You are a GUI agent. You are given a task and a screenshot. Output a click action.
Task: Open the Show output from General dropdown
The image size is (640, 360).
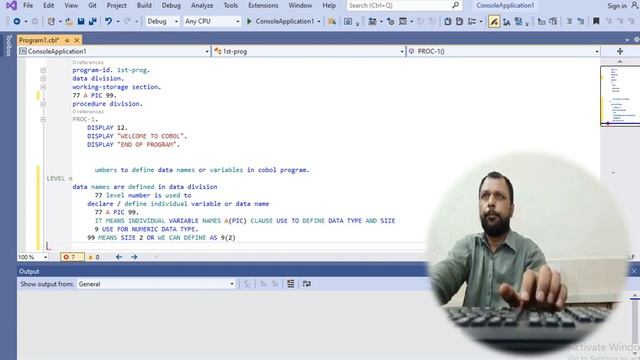[x=156, y=284]
